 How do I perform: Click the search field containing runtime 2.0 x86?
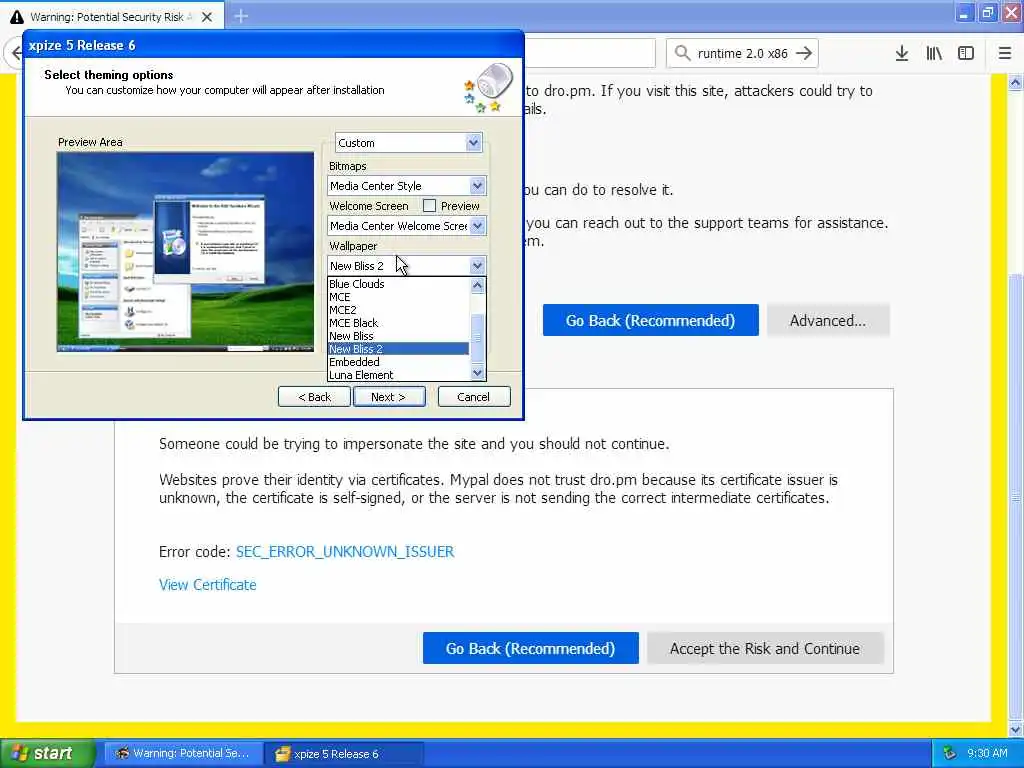[742, 54]
